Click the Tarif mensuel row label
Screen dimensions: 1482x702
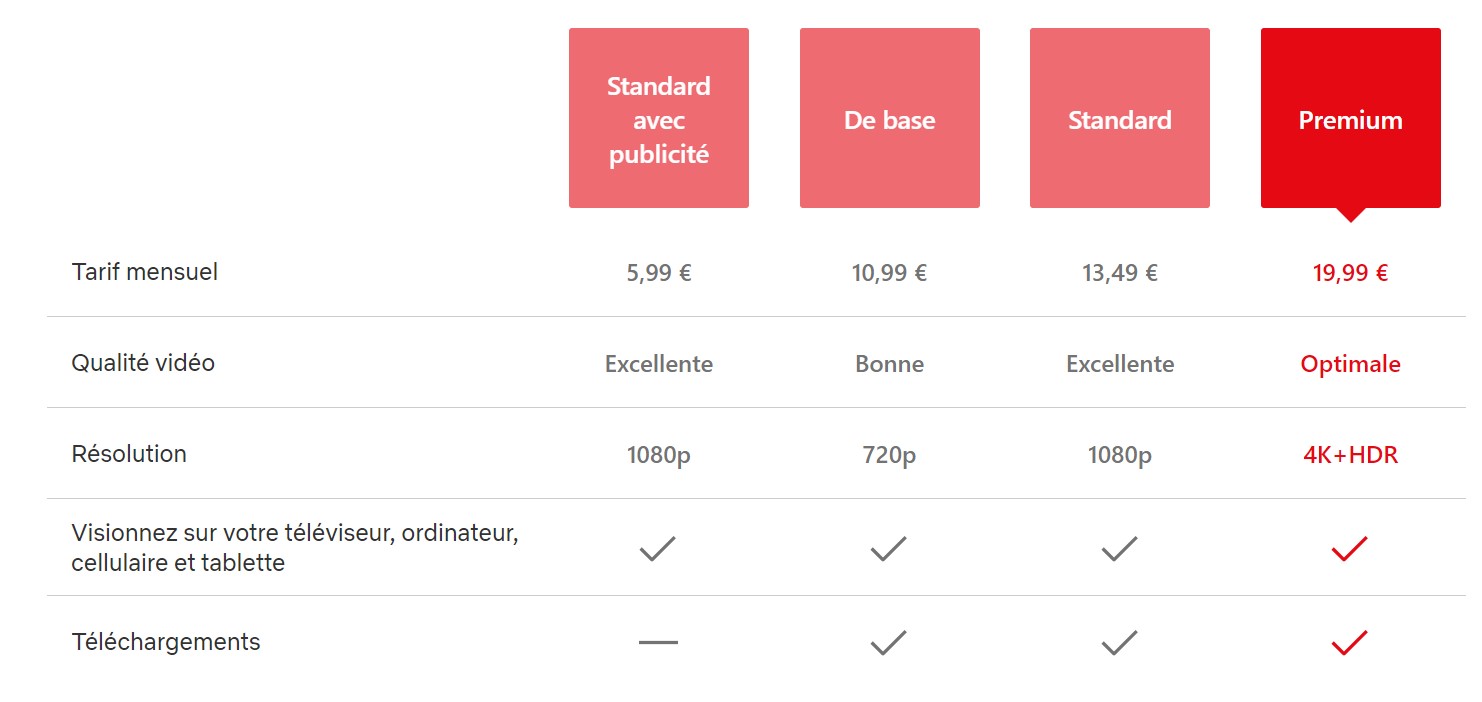[145, 271]
